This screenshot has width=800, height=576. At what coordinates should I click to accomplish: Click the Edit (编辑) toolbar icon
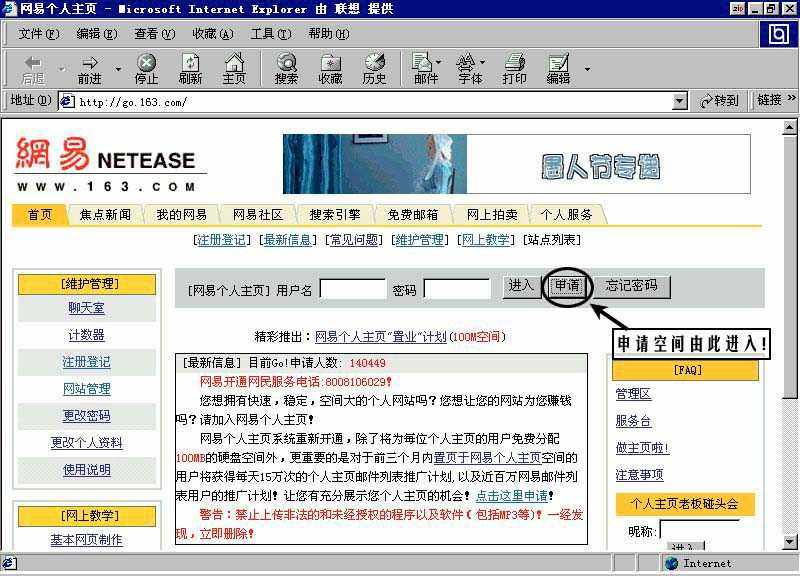(x=560, y=67)
